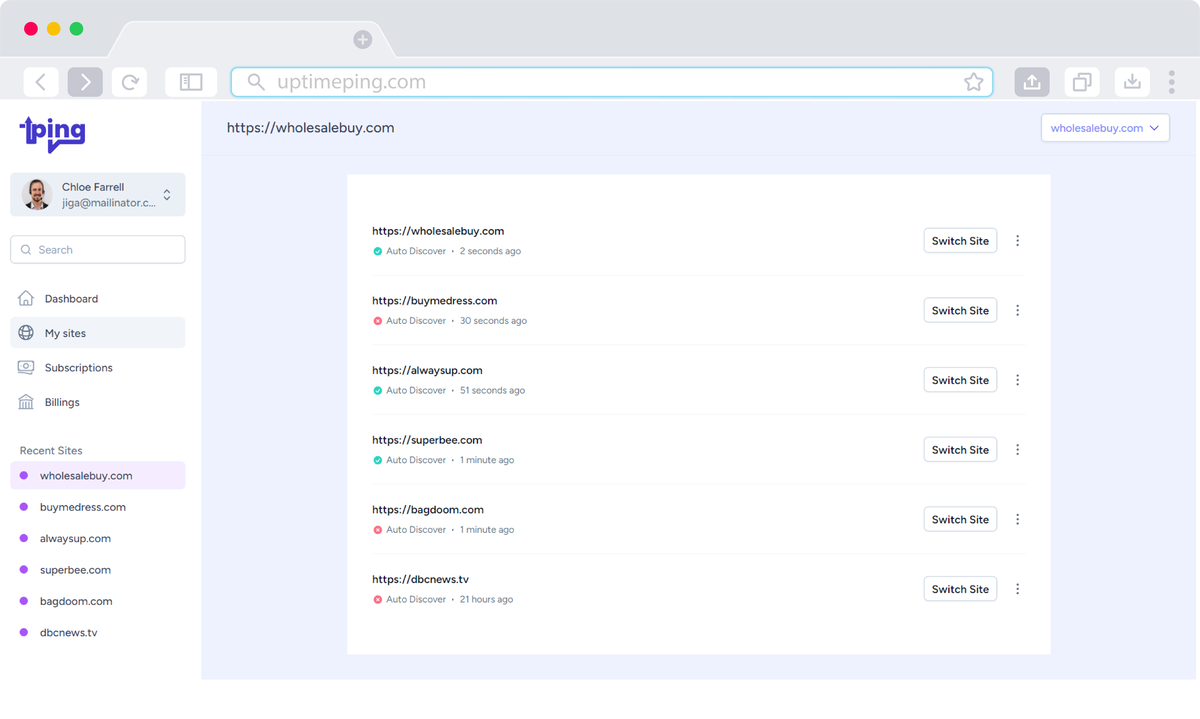
Task: Bookmark page with star icon
Action: (x=973, y=82)
